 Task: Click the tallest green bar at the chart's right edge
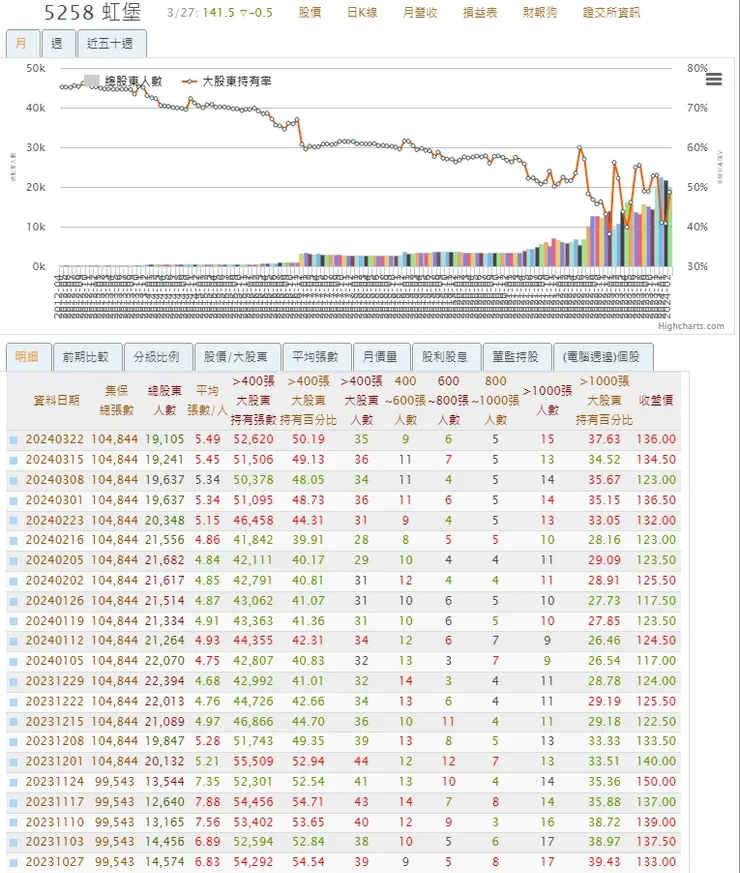(x=668, y=230)
